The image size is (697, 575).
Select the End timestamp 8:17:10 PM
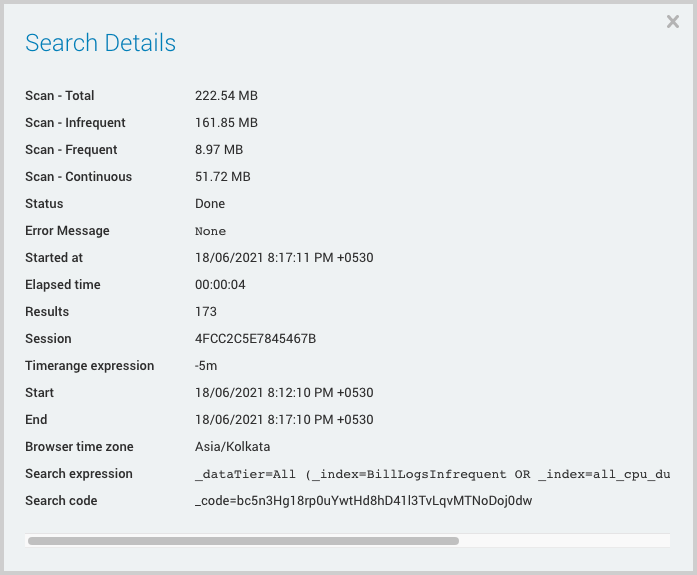pos(283,420)
